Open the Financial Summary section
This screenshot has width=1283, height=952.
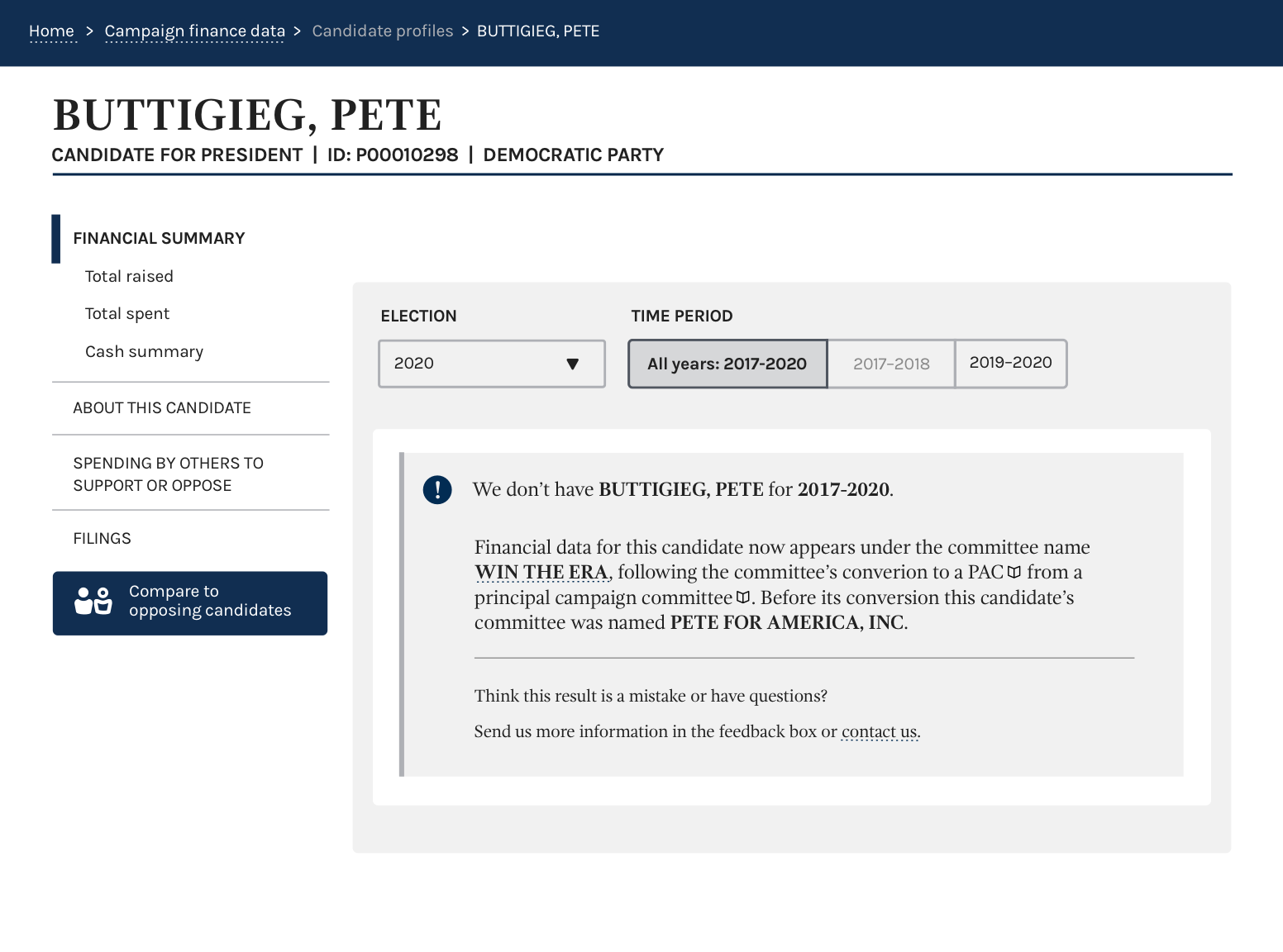[x=159, y=239]
